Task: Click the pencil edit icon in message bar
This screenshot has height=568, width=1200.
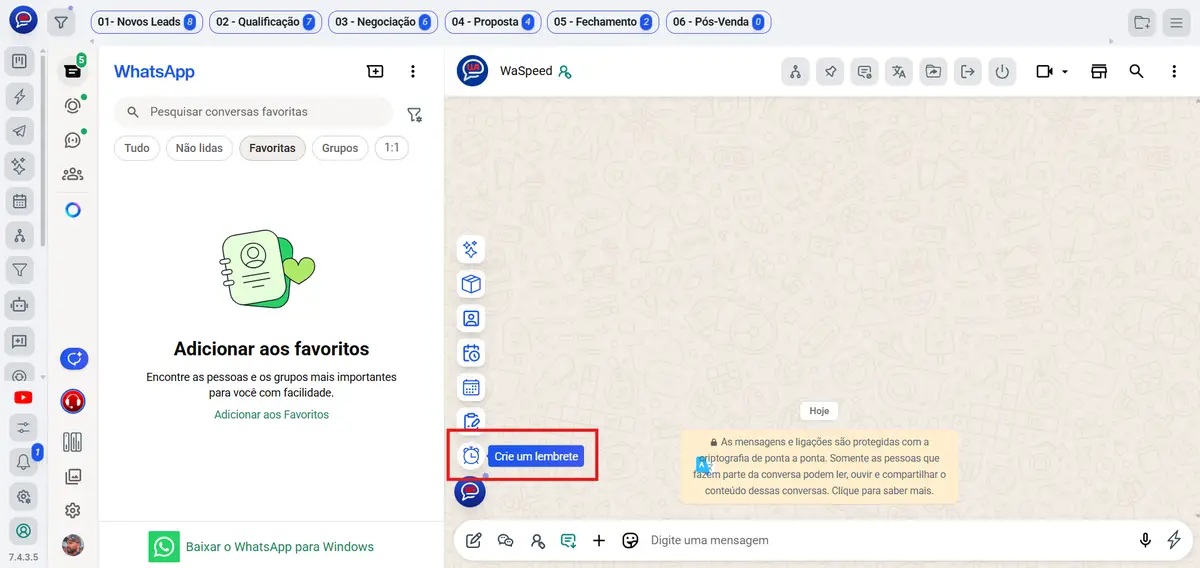Action: [x=474, y=540]
